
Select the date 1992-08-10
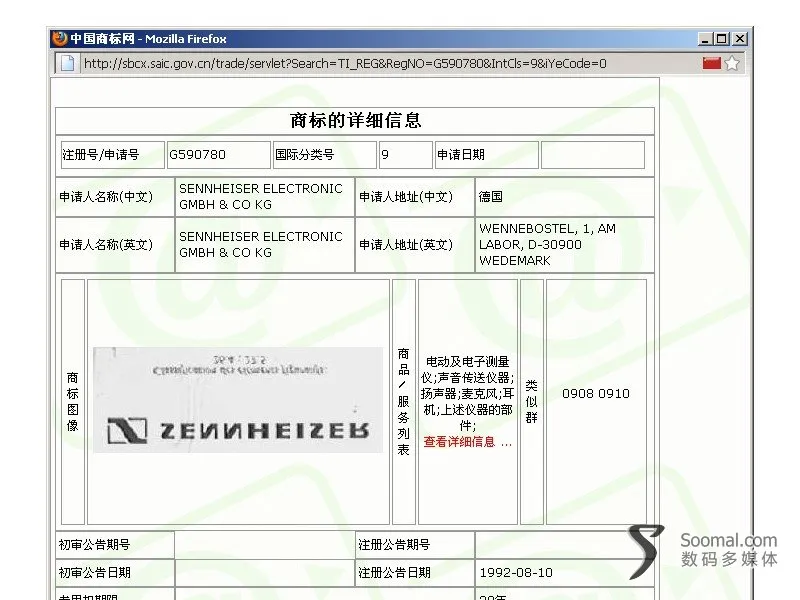(516, 572)
